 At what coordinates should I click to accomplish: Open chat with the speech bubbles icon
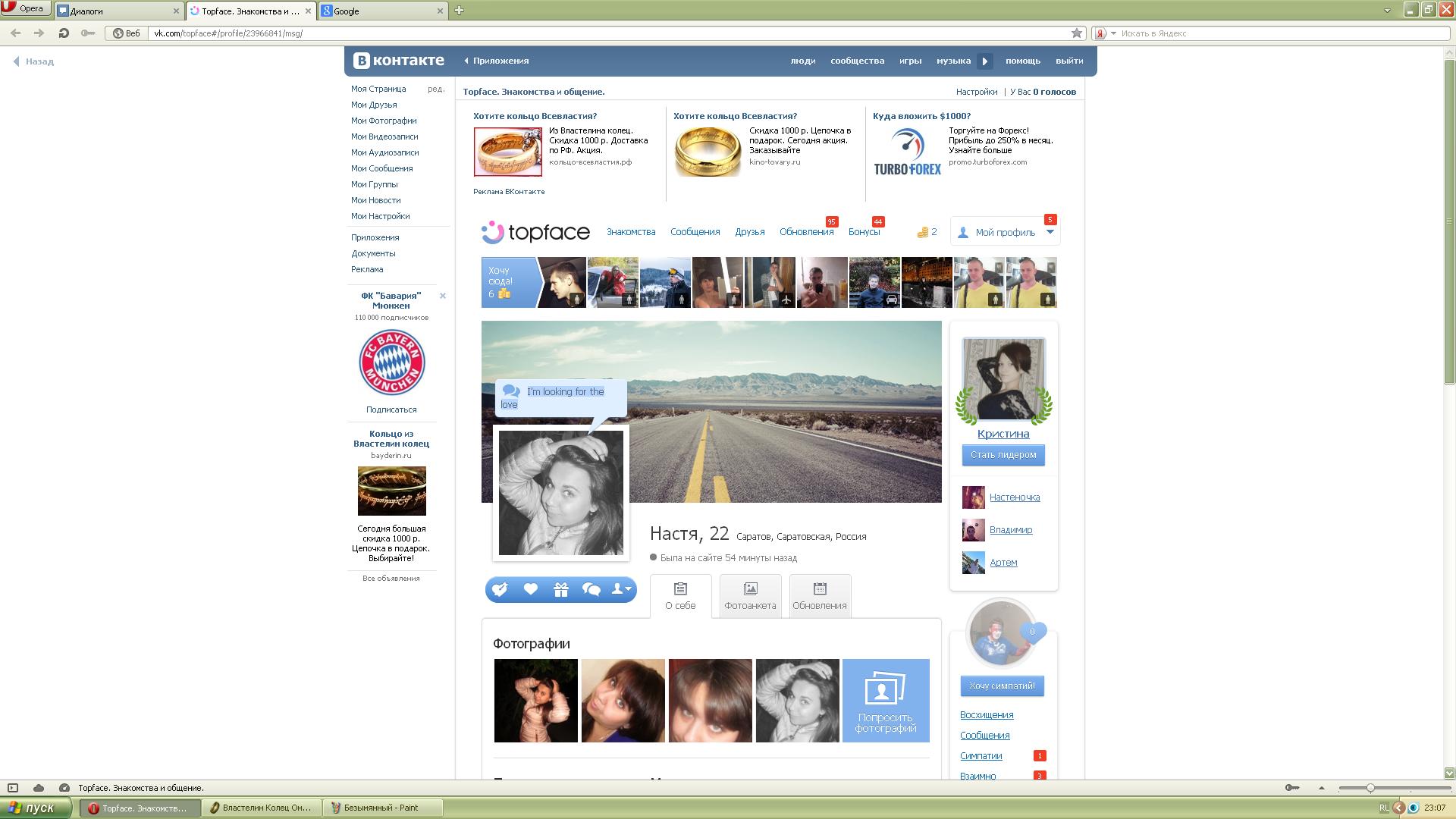point(591,589)
